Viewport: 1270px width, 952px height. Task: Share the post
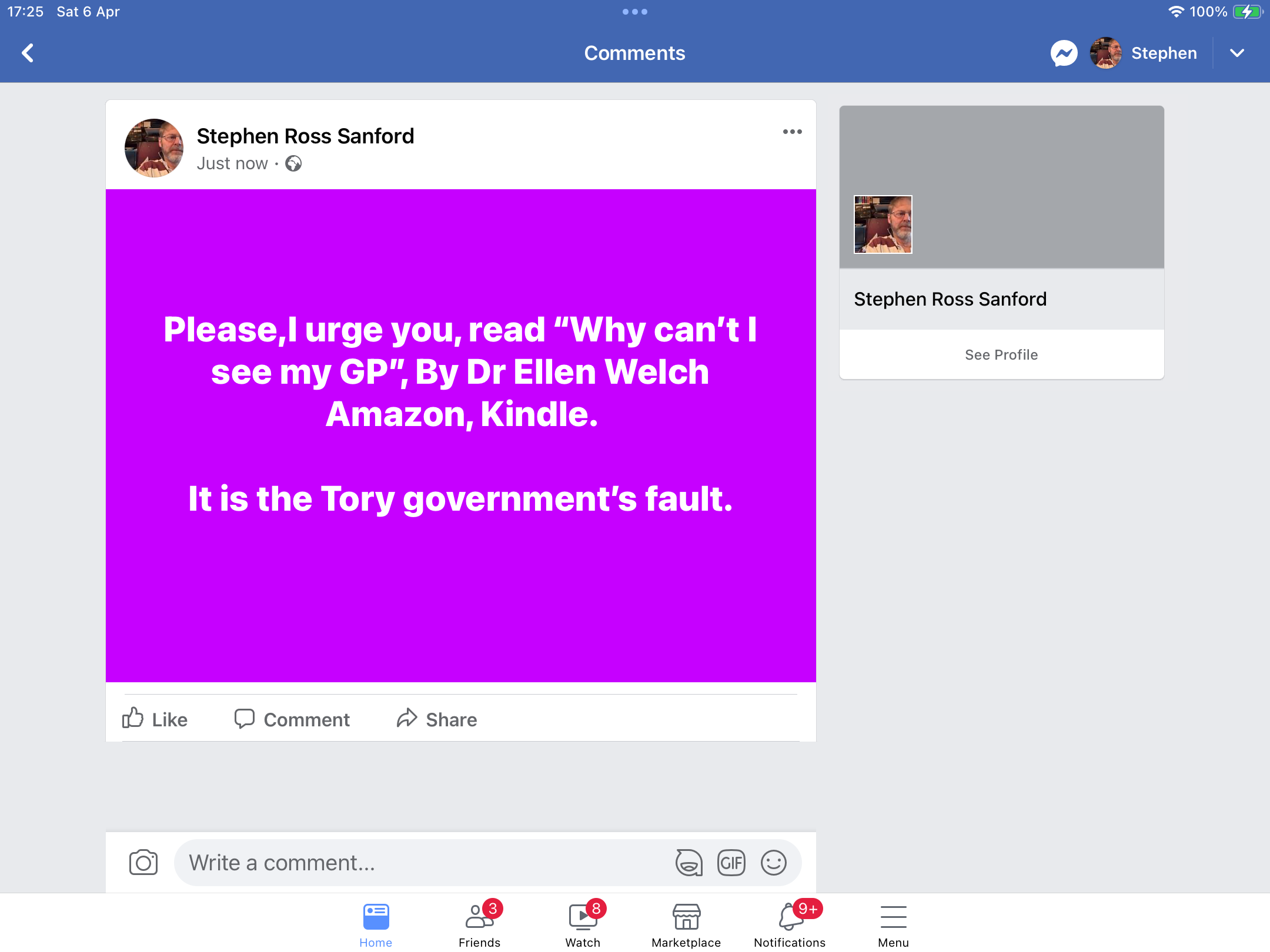point(436,719)
